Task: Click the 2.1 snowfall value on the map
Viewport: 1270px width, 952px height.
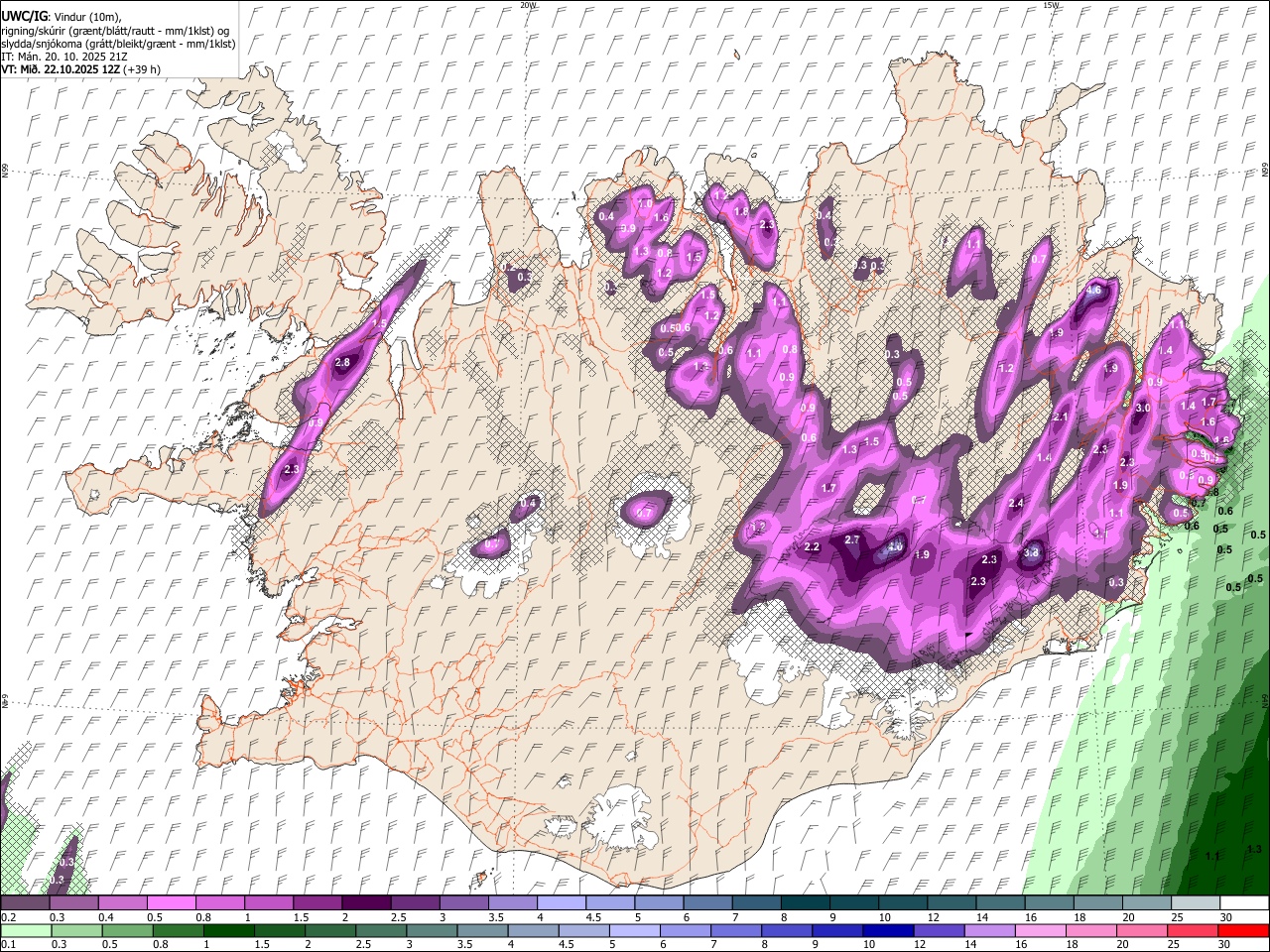Action: 1060,417
